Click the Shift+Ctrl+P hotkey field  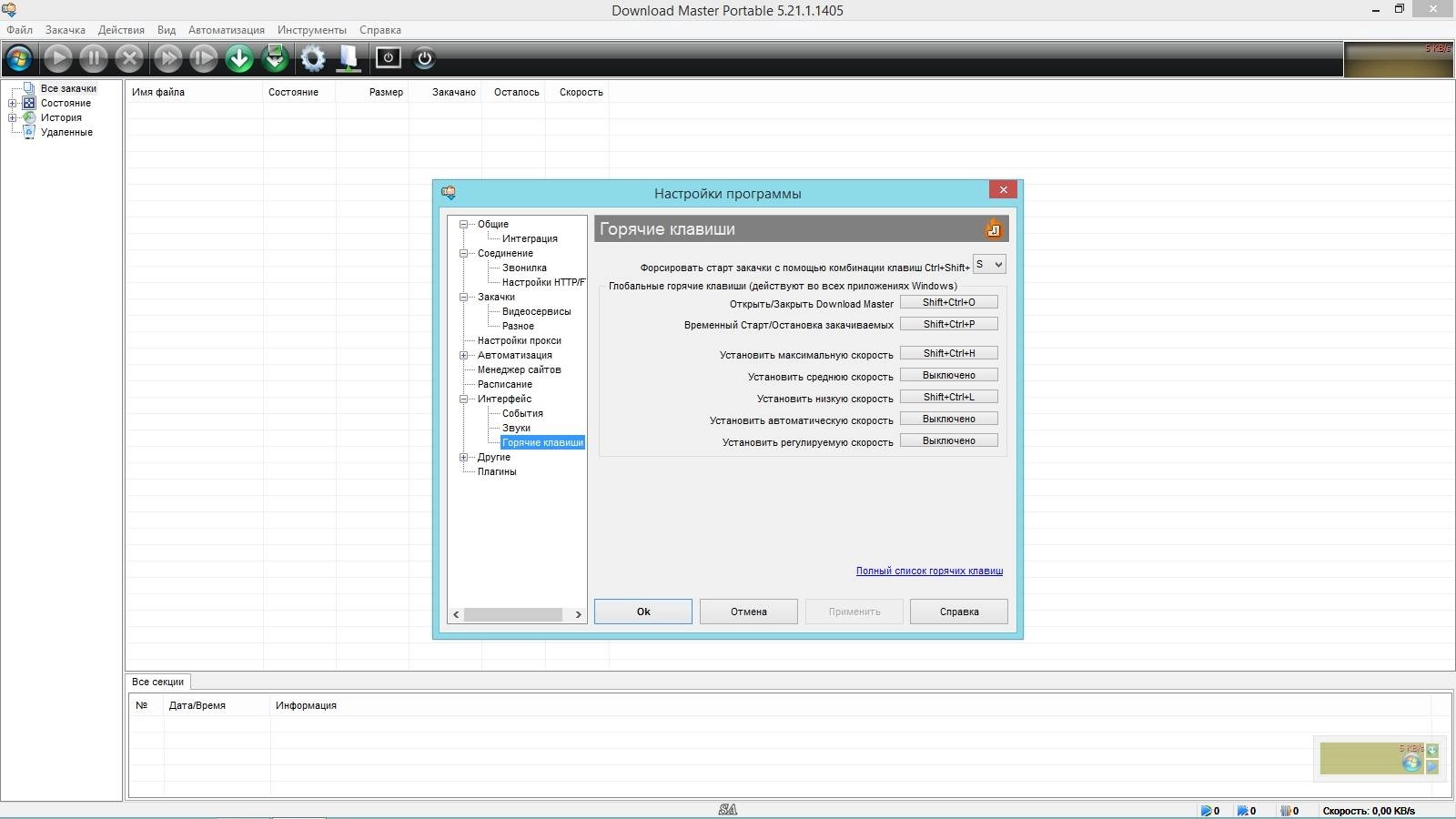949,324
